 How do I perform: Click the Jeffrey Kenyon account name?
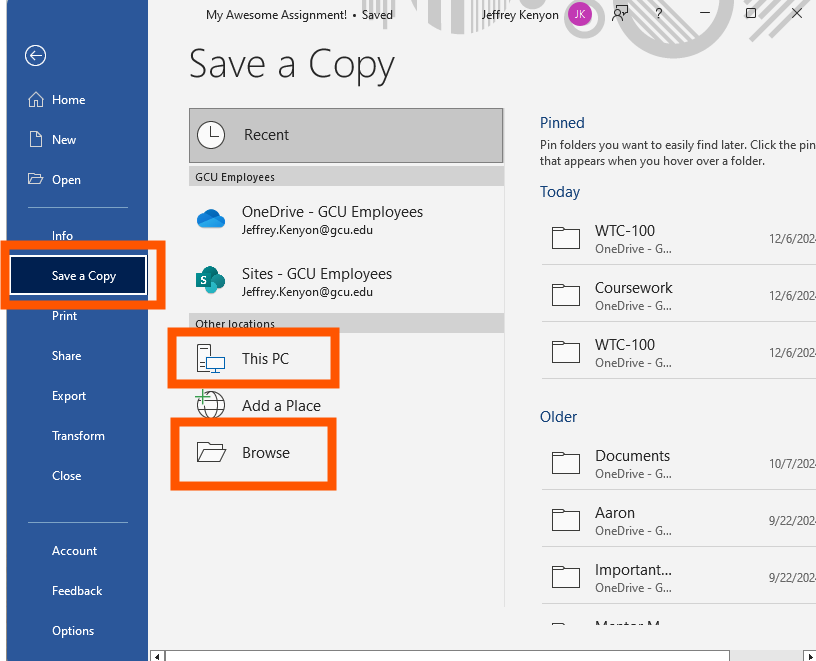(x=520, y=15)
